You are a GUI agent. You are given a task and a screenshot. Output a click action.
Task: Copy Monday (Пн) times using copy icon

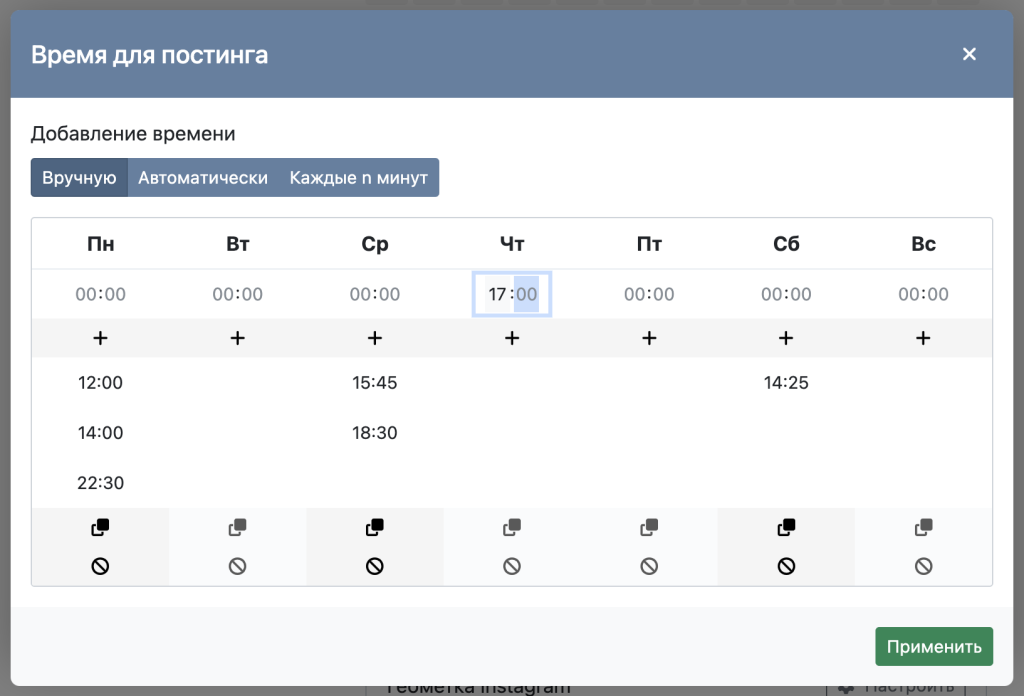click(x=100, y=526)
